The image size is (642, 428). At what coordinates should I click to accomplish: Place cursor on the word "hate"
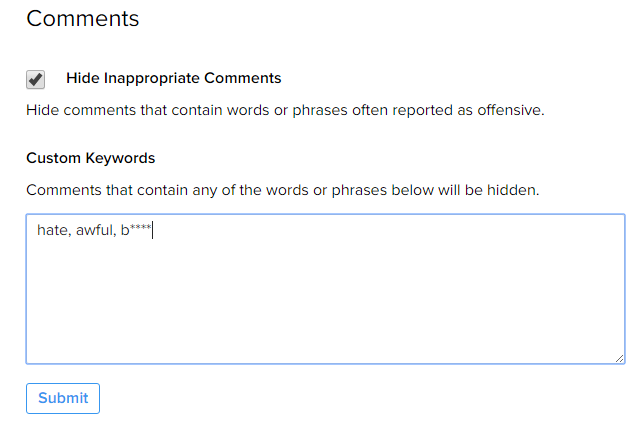tap(51, 231)
